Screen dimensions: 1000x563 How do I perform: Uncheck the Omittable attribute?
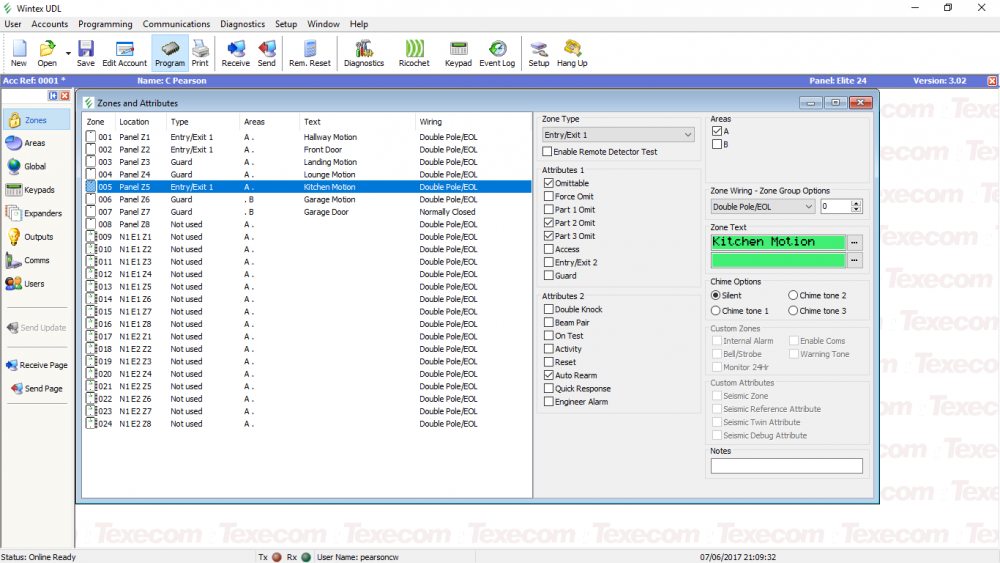point(548,184)
